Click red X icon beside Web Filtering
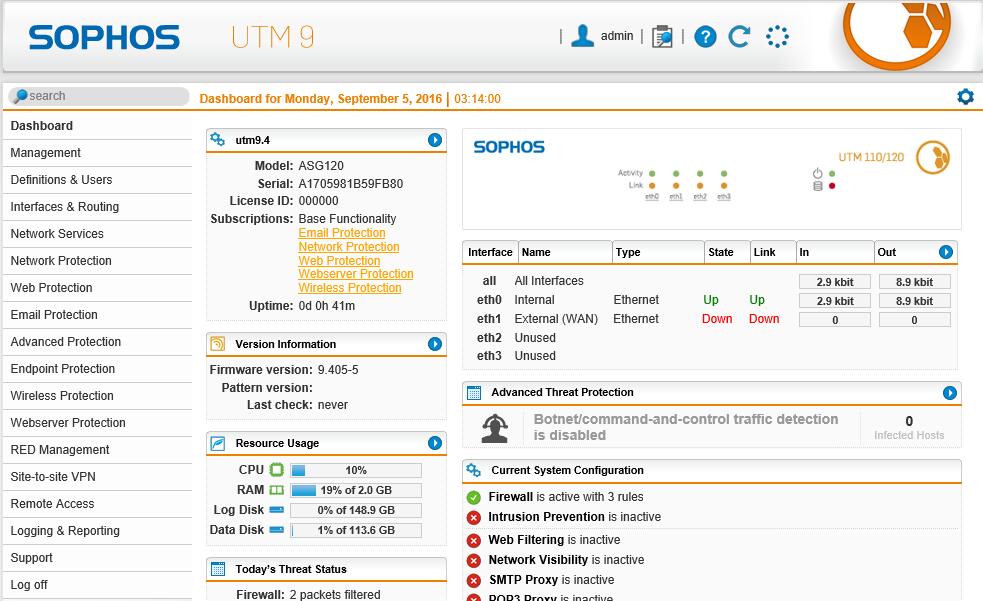 coord(474,540)
